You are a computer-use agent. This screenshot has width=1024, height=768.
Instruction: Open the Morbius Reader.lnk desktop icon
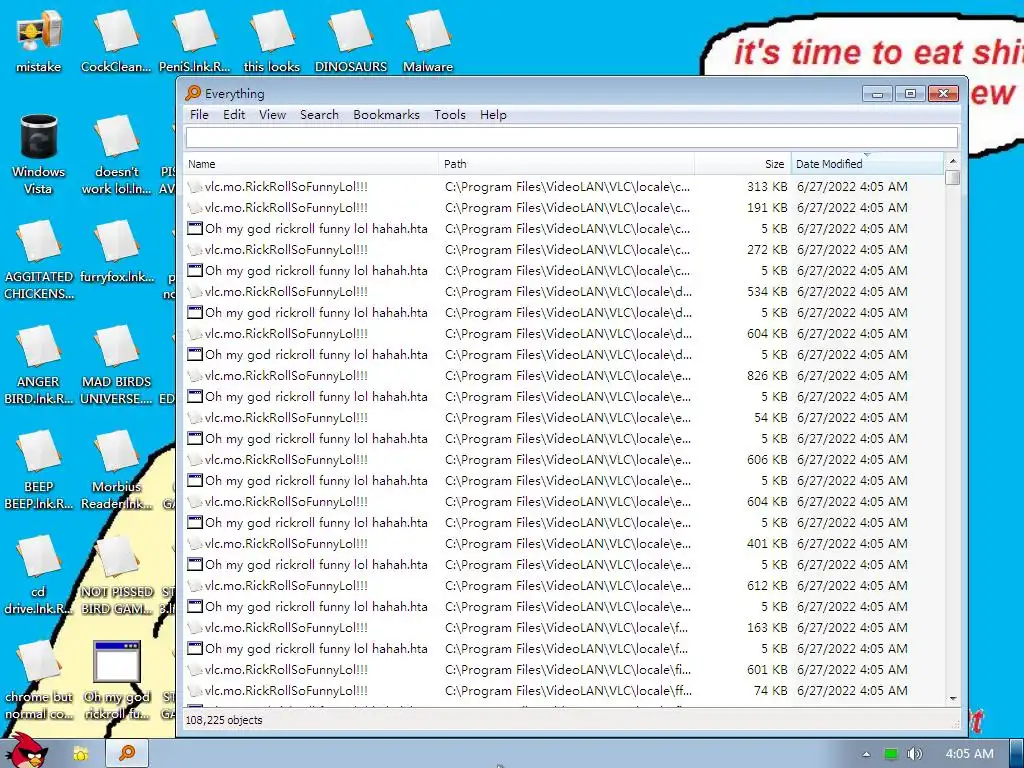click(x=117, y=470)
